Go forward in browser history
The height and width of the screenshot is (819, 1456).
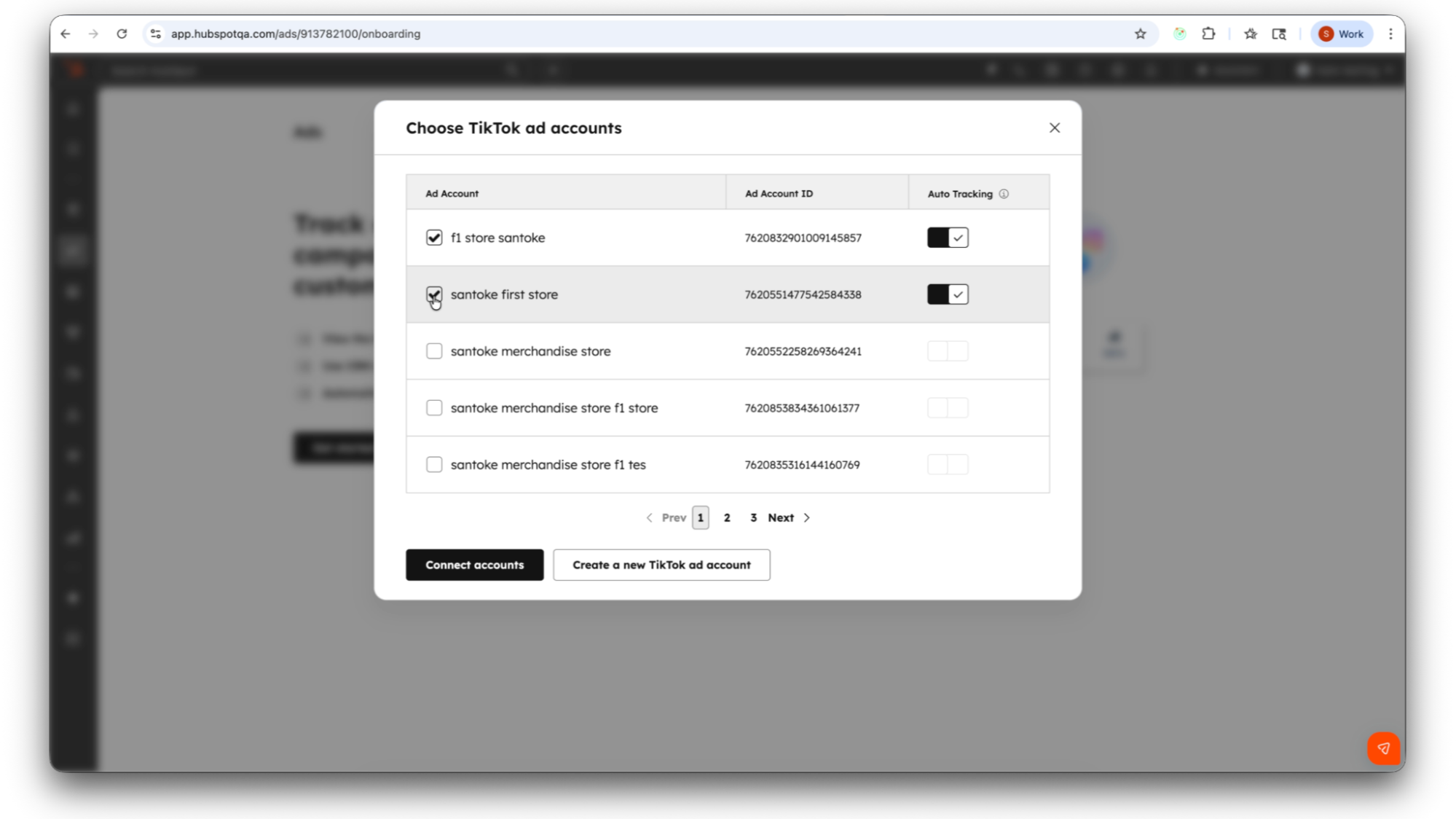93,34
